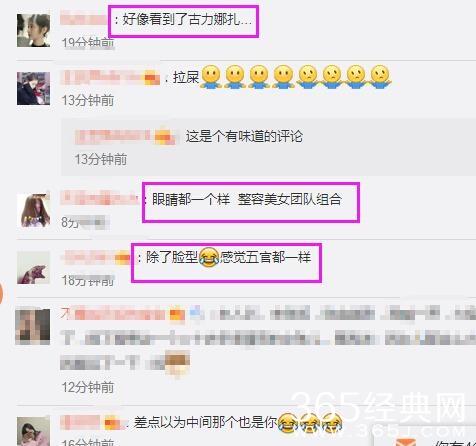
Task: Open avatar next to 除了脸型 comment
Action: (33, 267)
